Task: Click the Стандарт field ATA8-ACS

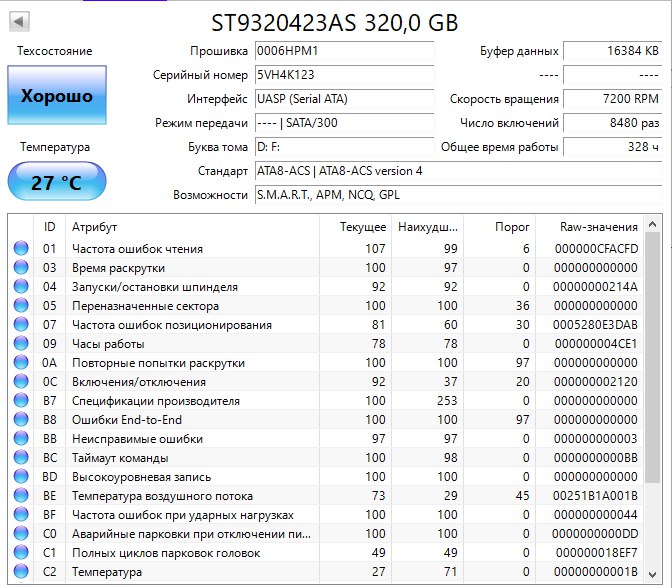Action: click(459, 171)
